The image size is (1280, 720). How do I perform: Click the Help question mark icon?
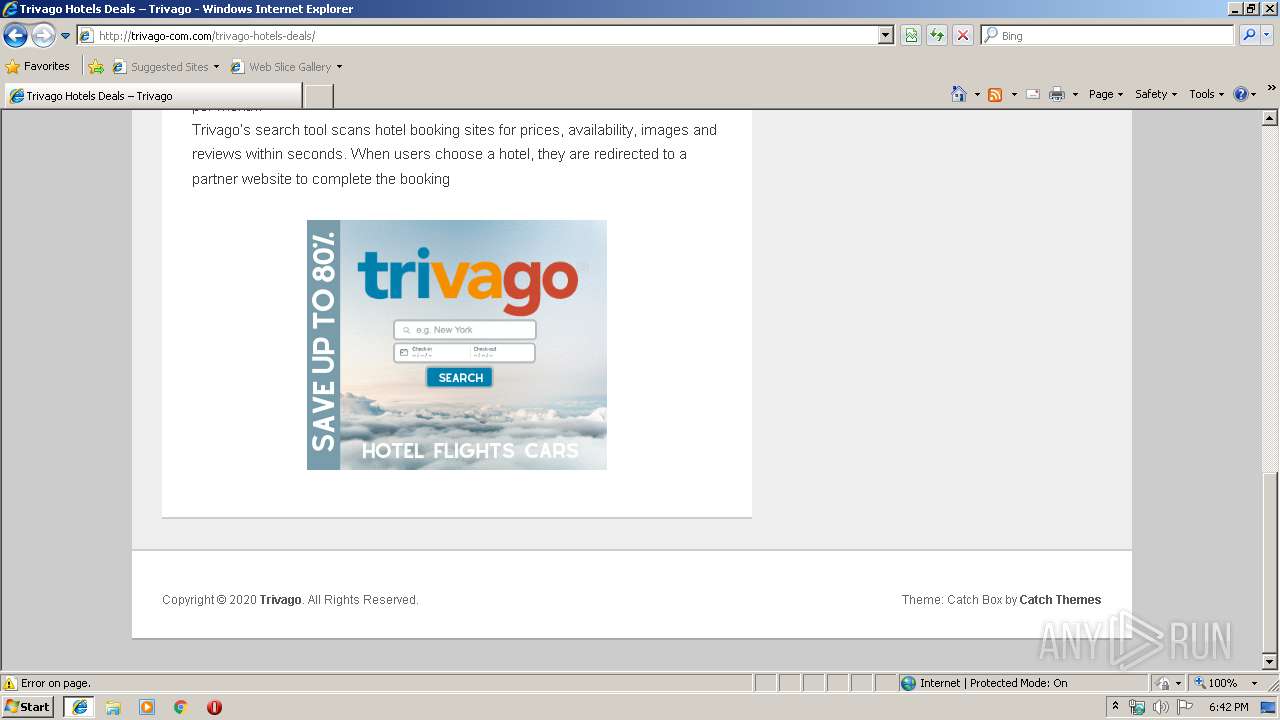pyautogui.click(x=1241, y=94)
